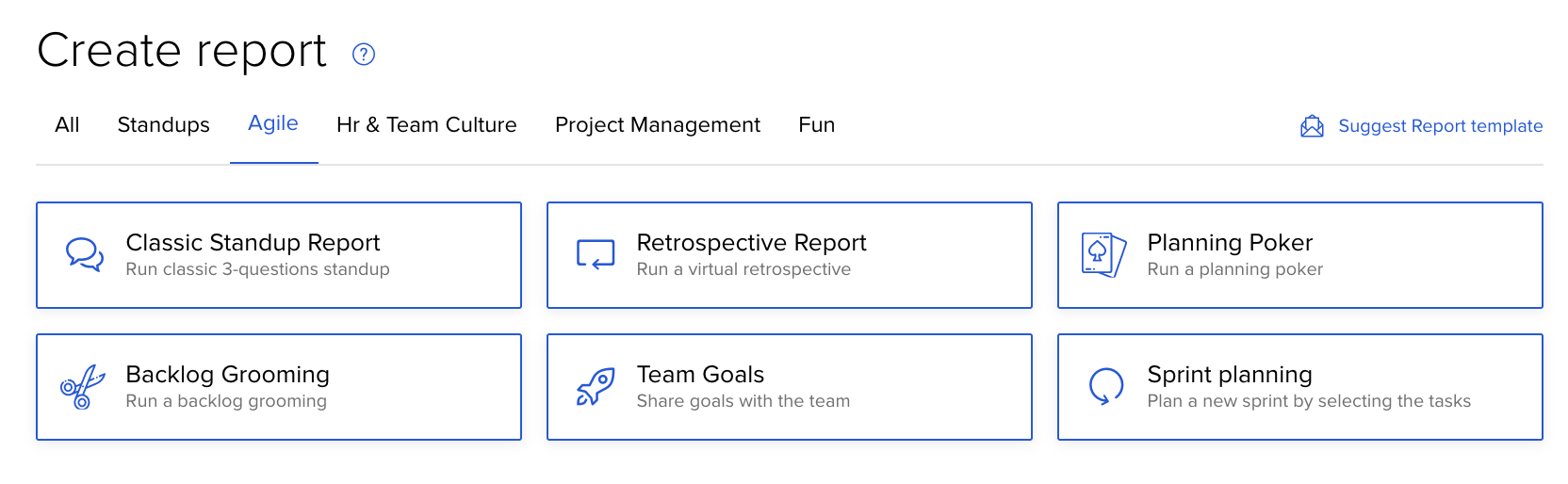1568x484 pixels.
Task: Click the Sprint planning cycle icon
Action: (1106, 386)
